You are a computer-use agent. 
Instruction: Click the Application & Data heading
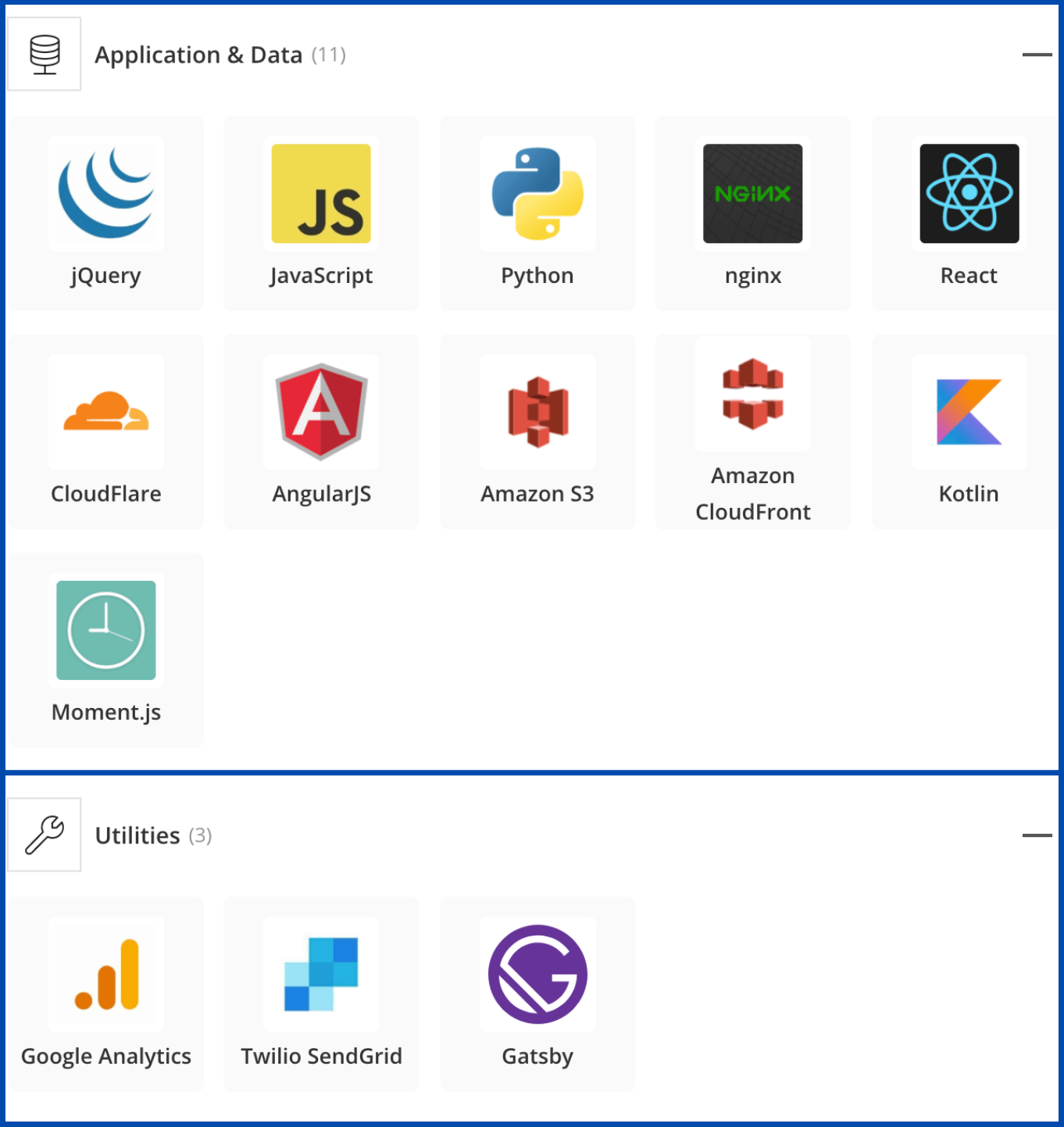click(198, 55)
